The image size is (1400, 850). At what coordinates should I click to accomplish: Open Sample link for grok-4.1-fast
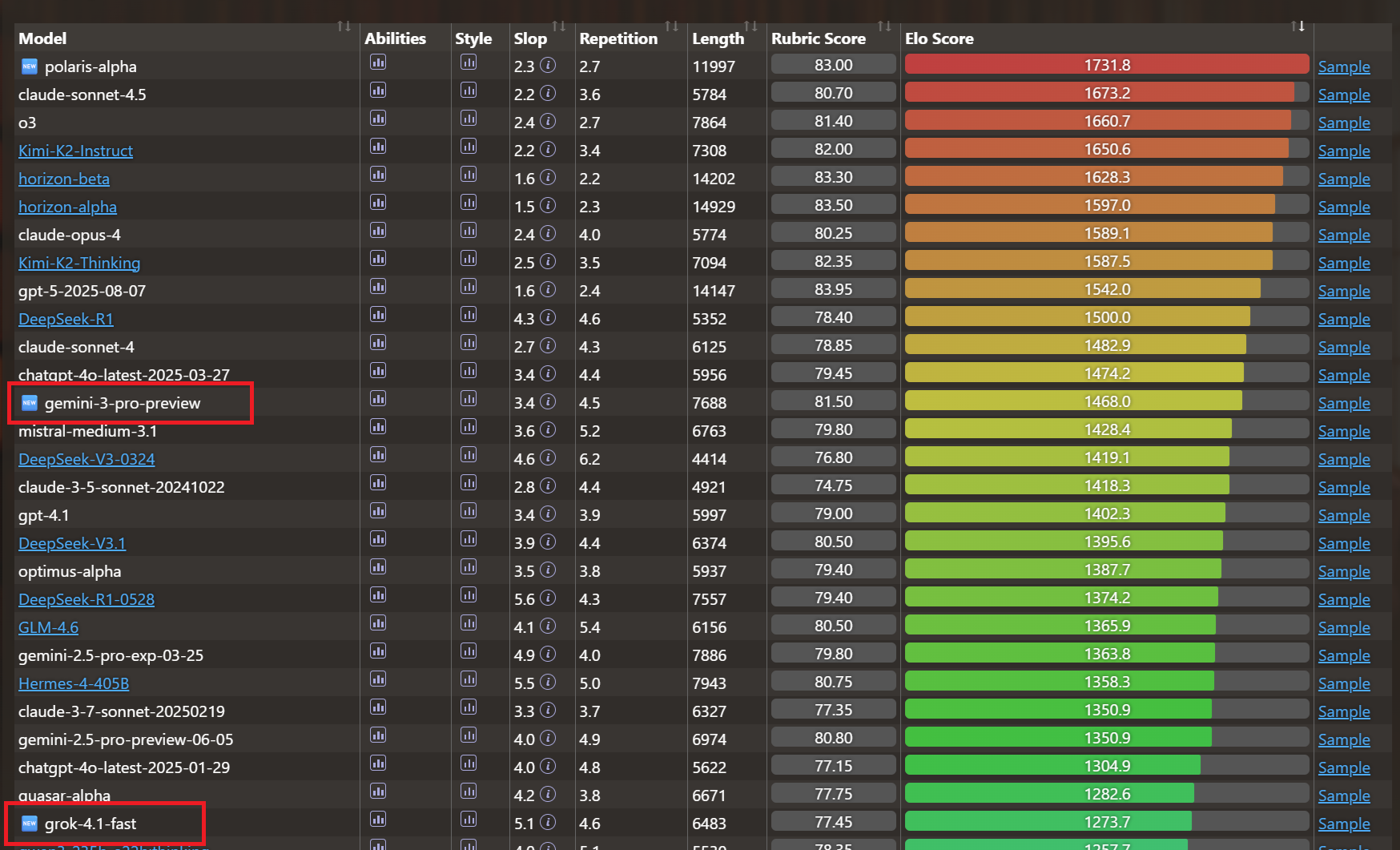click(x=1344, y=824)
